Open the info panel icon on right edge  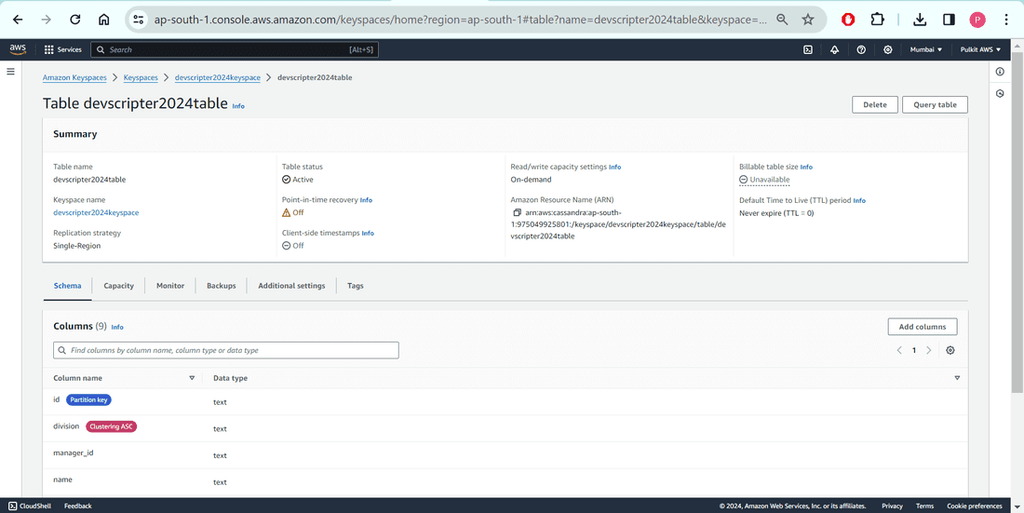(1000, 72)
